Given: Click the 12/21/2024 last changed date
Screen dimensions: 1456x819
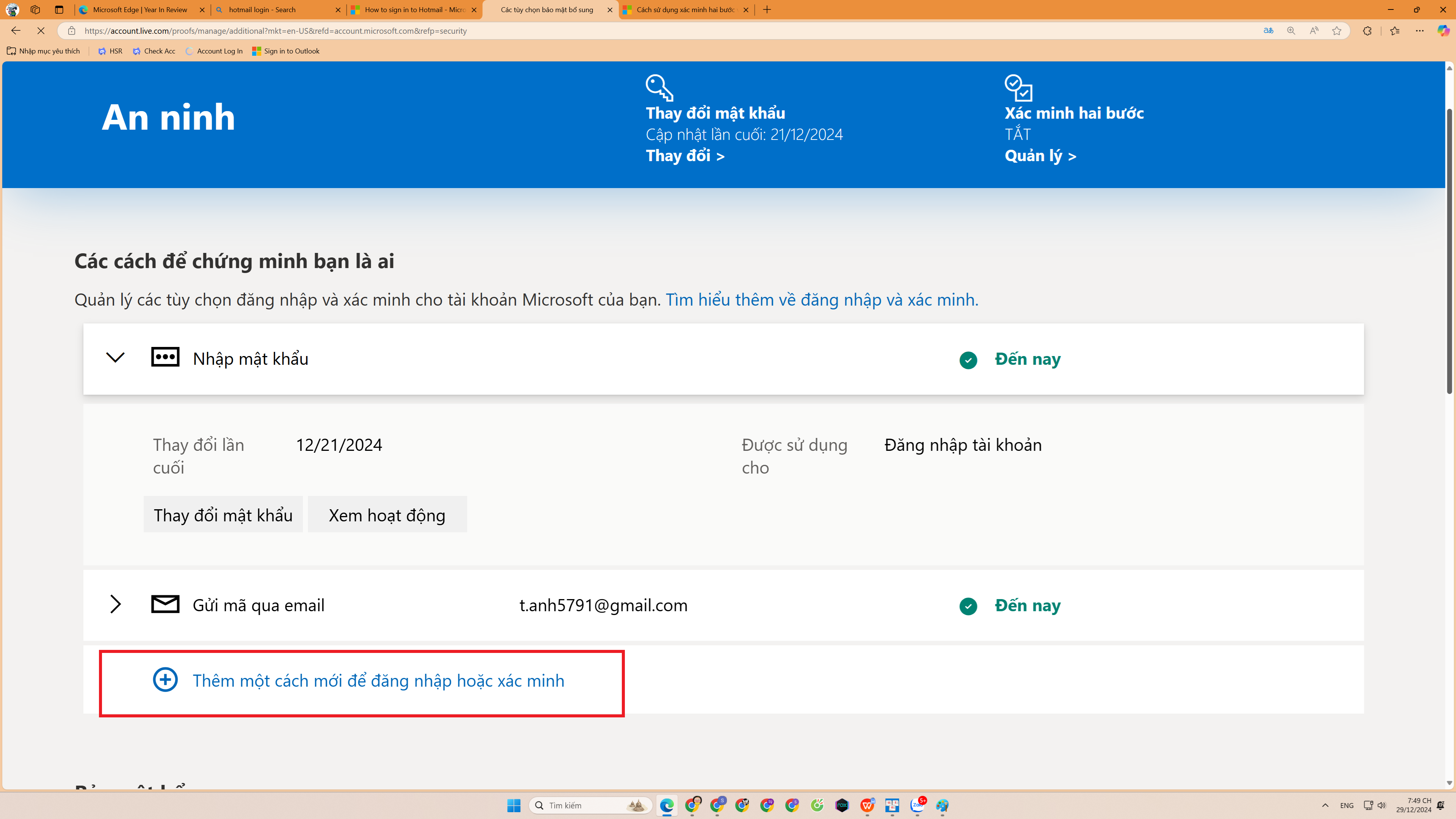Looking at the screenshot, I should coord(339,445).
